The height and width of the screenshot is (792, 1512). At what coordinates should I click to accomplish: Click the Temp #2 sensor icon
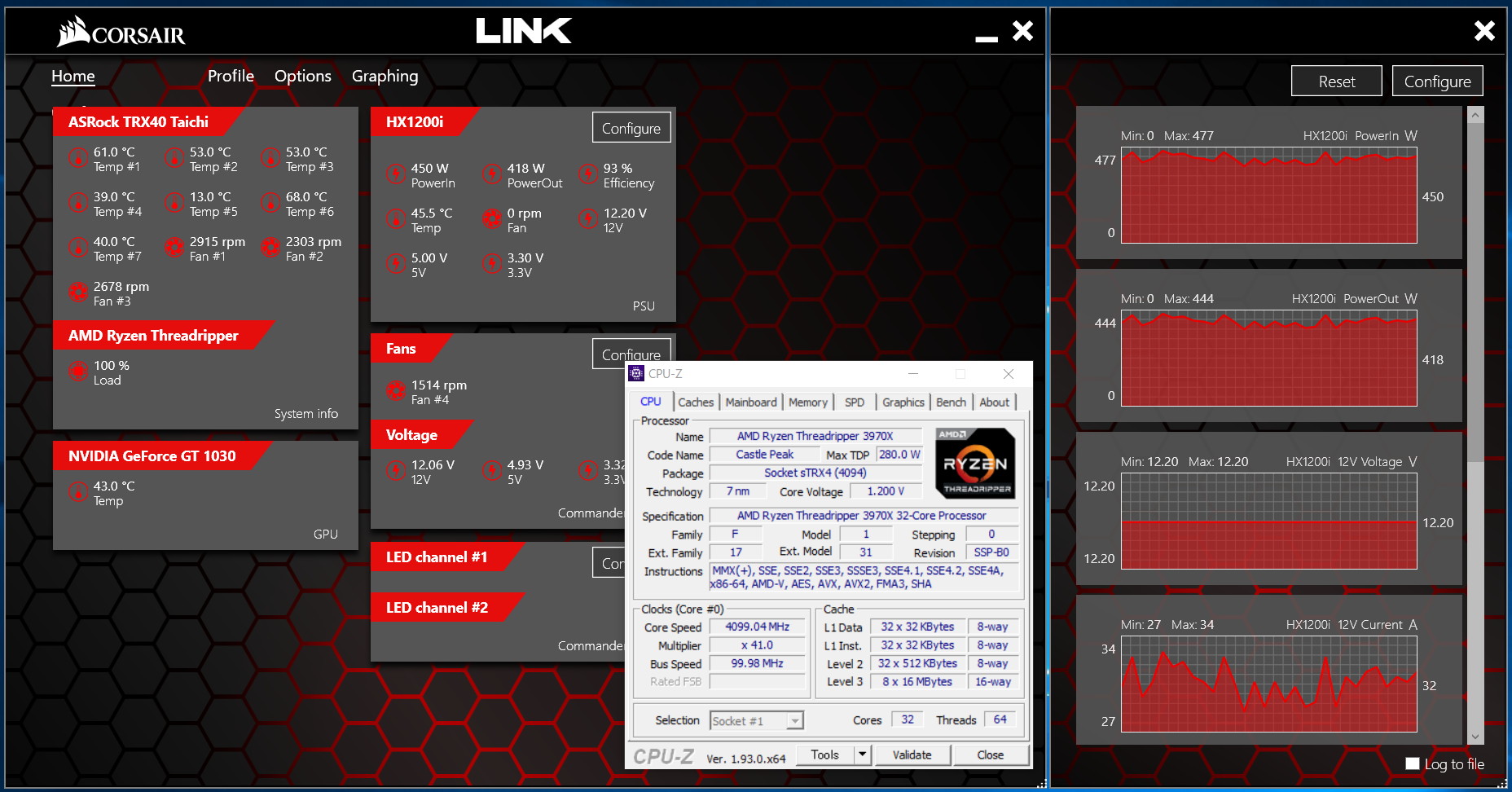coord(174,158)
